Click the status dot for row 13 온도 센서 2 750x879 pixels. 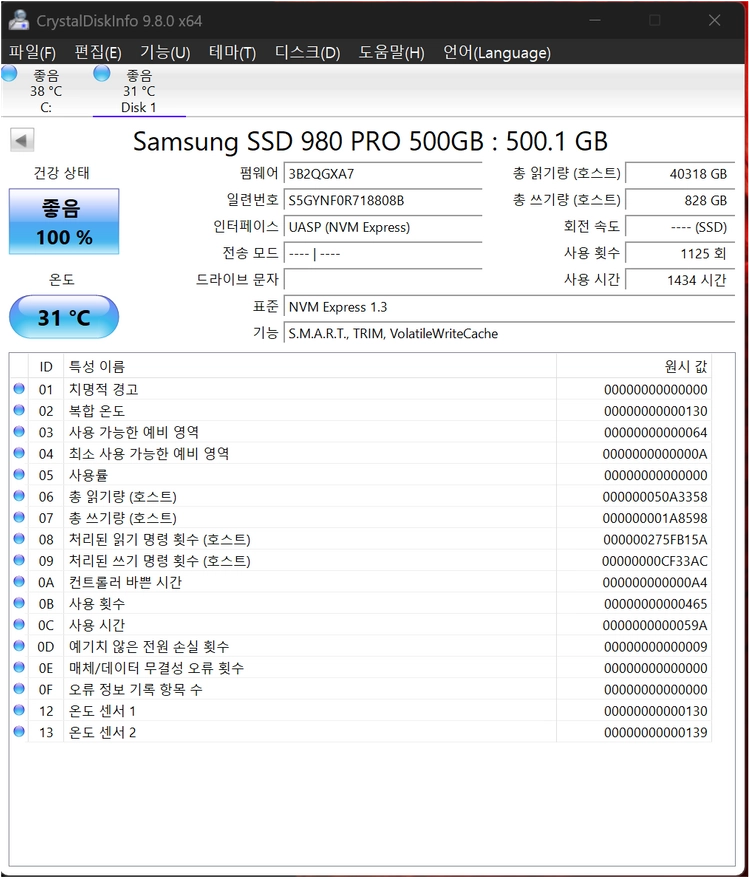pyautogui.click(x=19, y=731)
